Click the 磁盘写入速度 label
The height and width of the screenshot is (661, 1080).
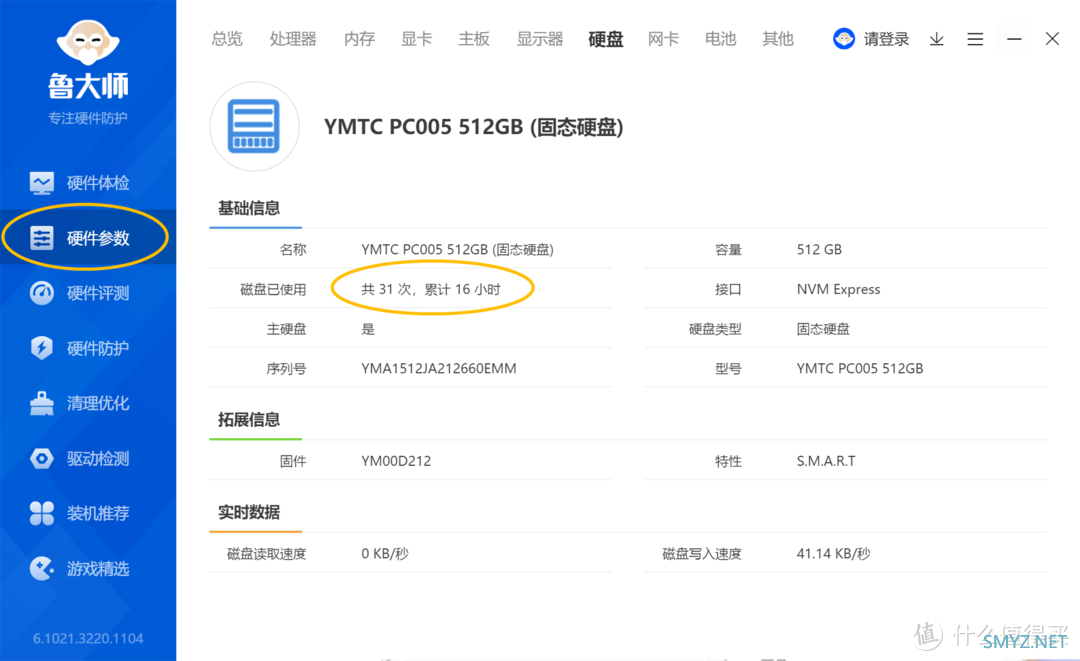click(701, 554)
